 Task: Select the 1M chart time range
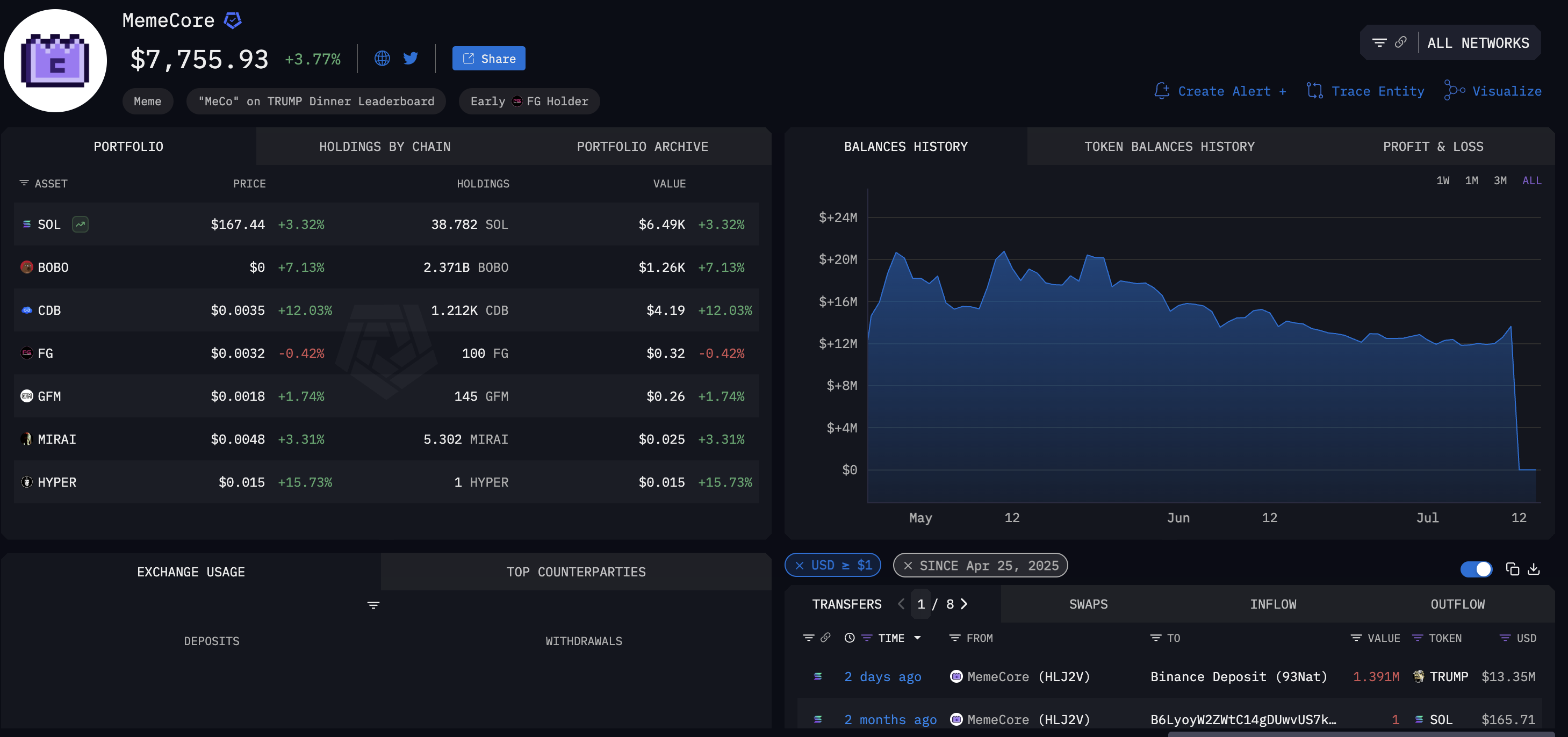(1471, 180)
